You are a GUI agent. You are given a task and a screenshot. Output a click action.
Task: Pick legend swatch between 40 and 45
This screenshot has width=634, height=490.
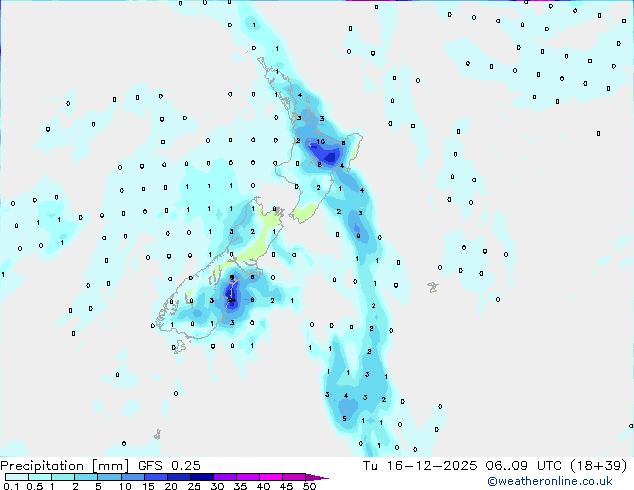(271, 477)
